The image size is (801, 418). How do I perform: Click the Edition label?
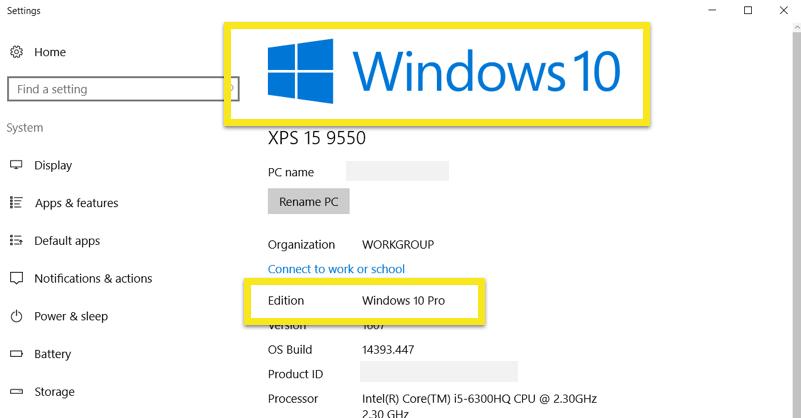(x=286, y=300)
